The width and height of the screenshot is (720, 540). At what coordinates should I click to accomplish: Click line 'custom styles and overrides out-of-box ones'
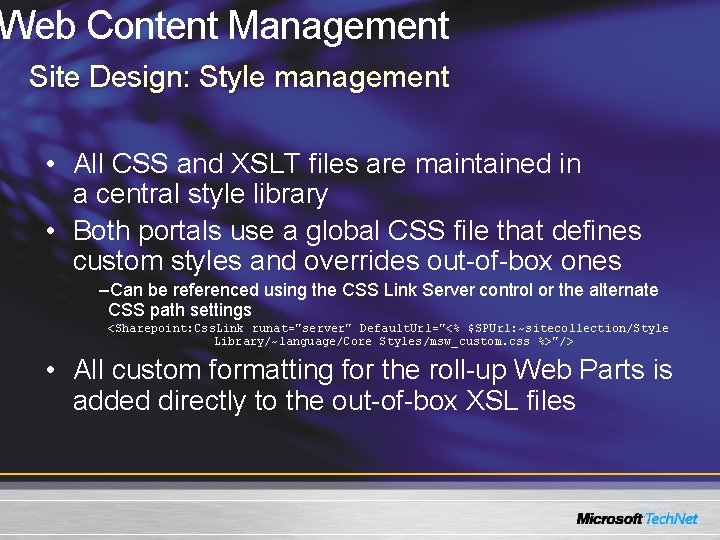pyautogui.click(x=347, y=261)
